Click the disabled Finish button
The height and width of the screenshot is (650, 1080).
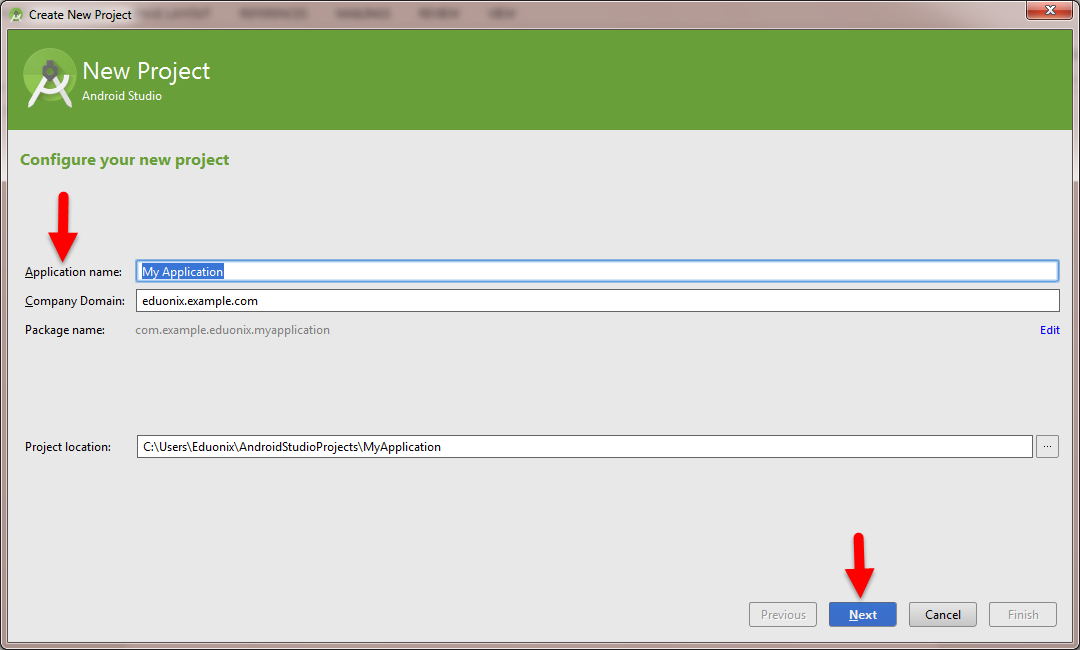pyautogui.click(x=1023, y=614)
